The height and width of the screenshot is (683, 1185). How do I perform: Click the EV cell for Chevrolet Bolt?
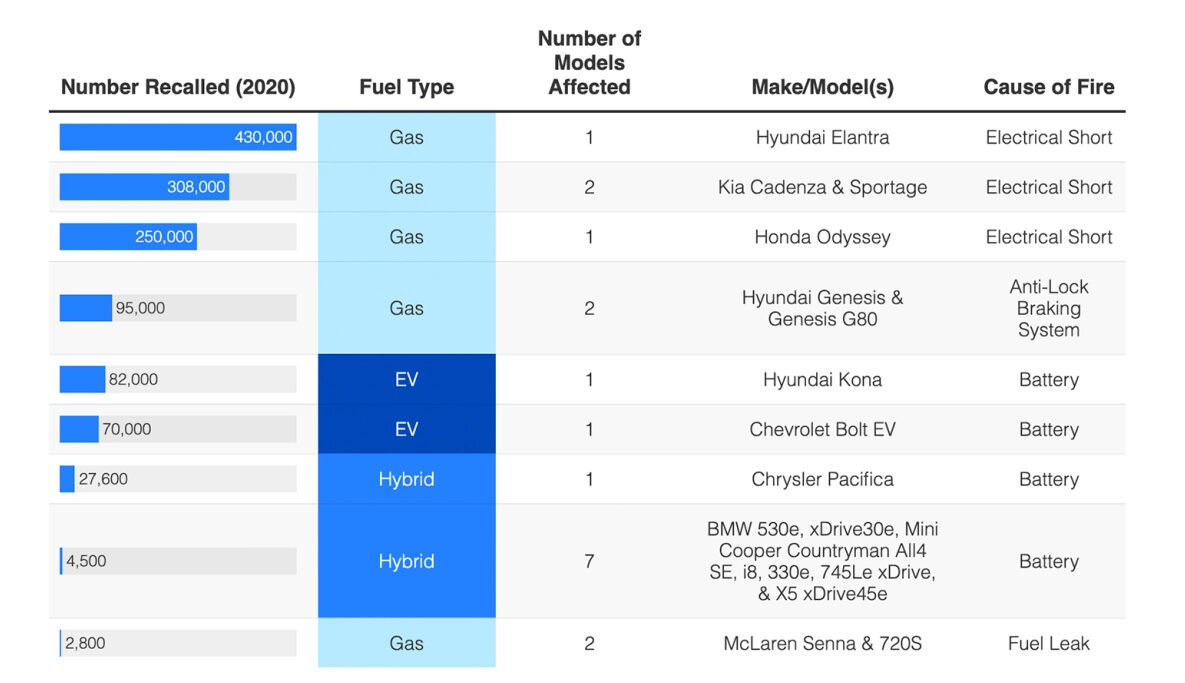pyautogui.click(x=406, y=430)
